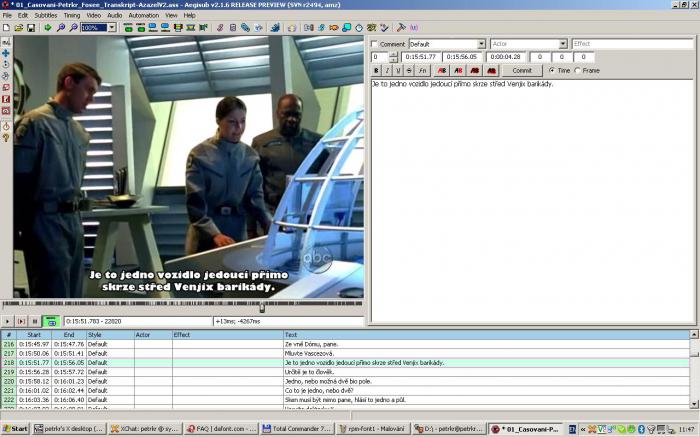Viewport: 700px width, 437px height.
Task: Open the Subtitles menu
Action: tap(46, 15)
